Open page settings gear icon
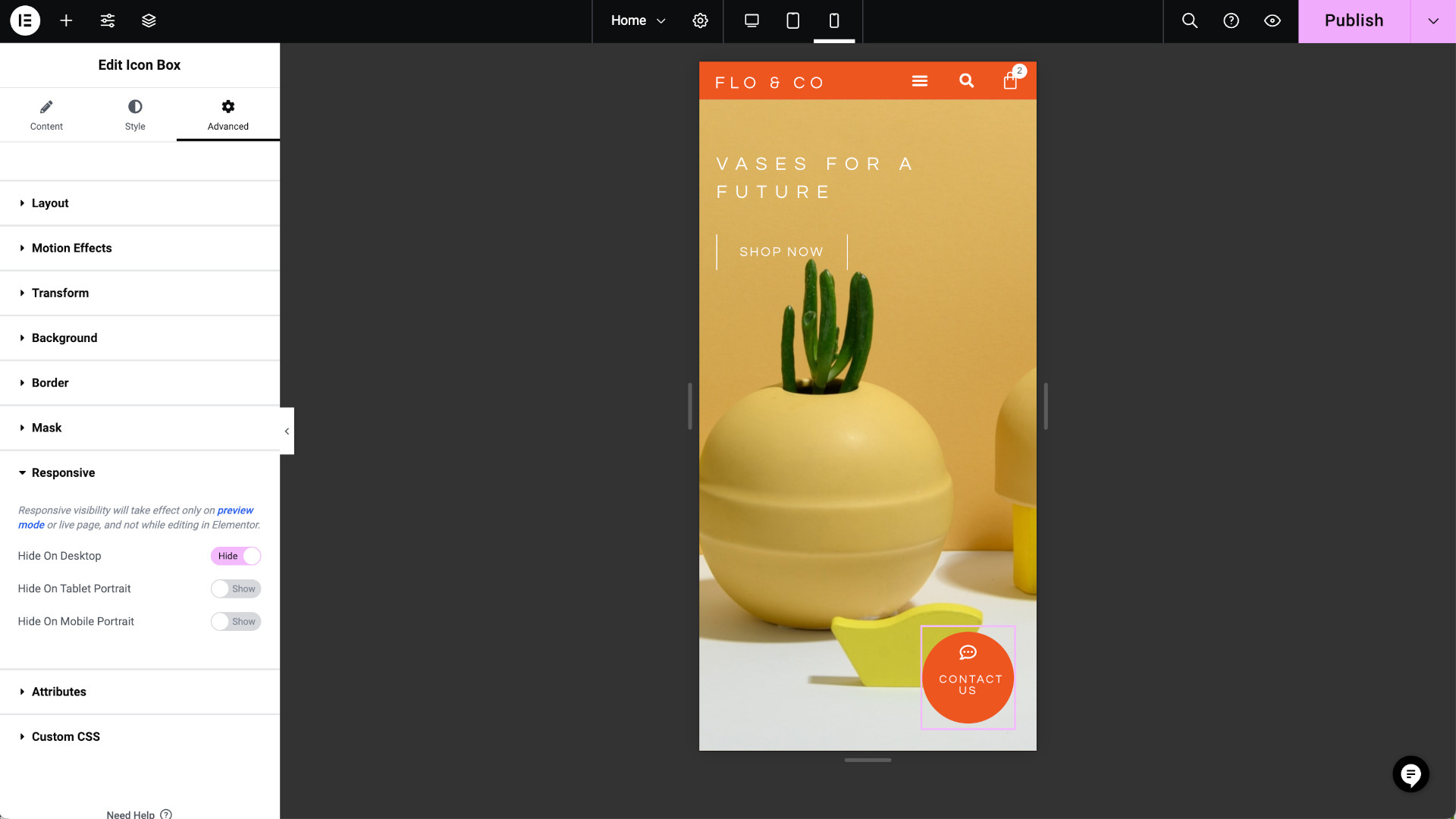The width and height of the screenshot is (1456, 819). tap(700, 20)
